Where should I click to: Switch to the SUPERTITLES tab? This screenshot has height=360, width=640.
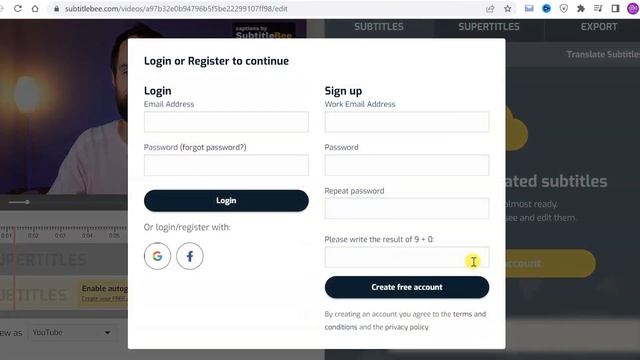pyautogui.click(x=489, y=27)
